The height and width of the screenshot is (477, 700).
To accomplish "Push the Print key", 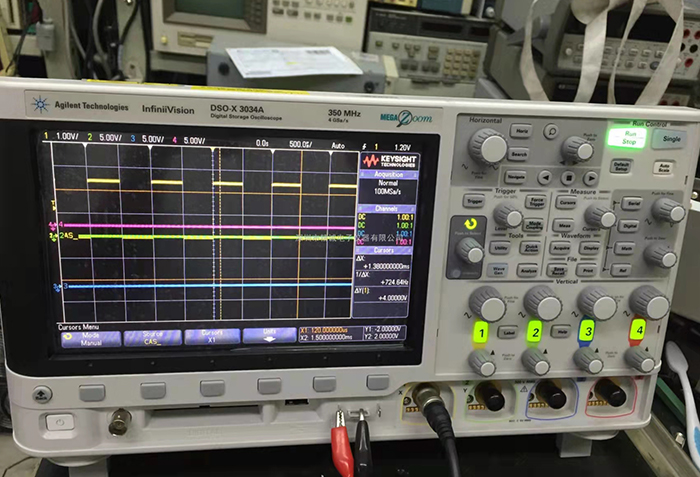I will click(x=587, y=271).
